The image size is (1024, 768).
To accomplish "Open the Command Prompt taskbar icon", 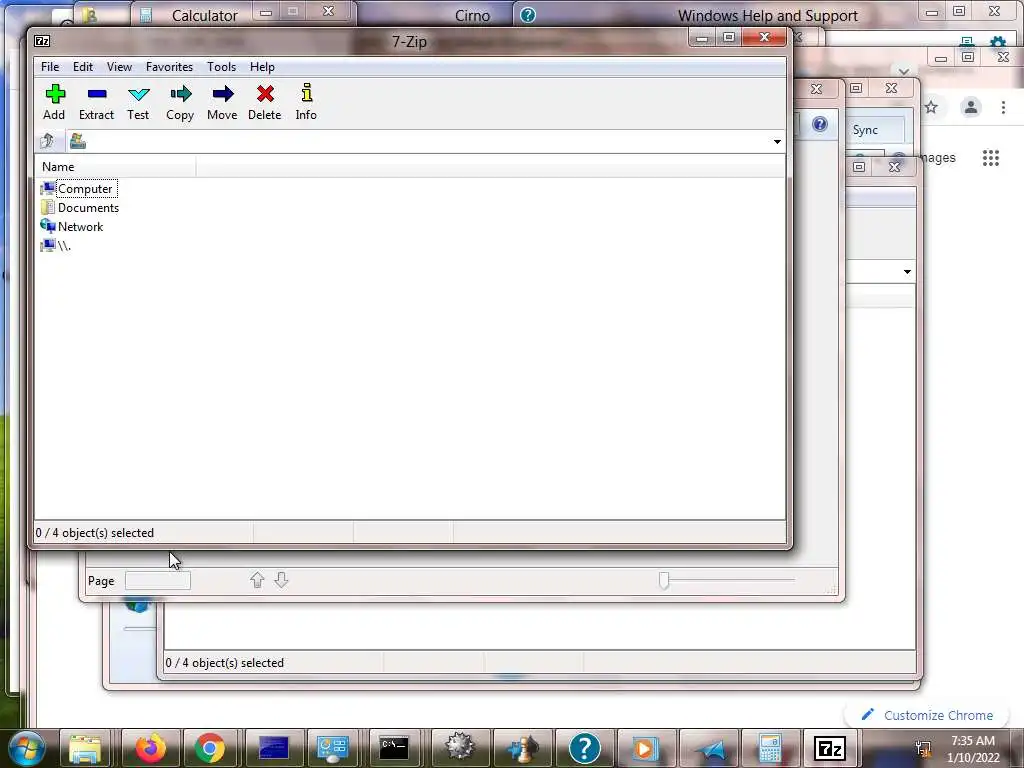I will click(x=394, y=748).
